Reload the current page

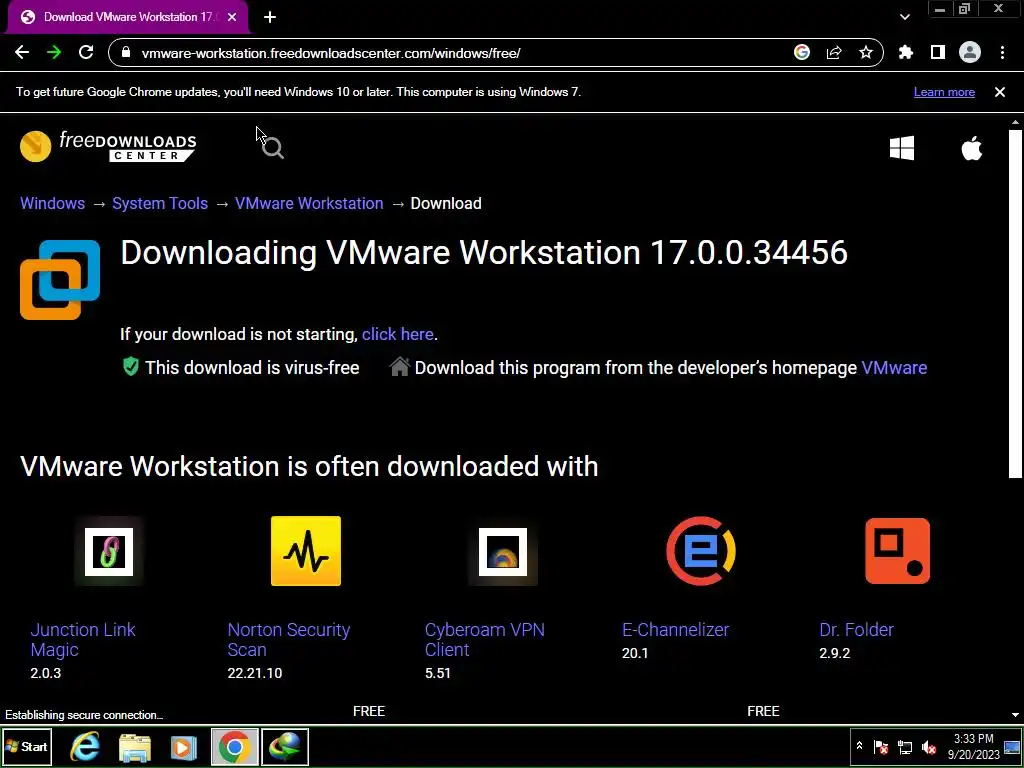point(86,53)
